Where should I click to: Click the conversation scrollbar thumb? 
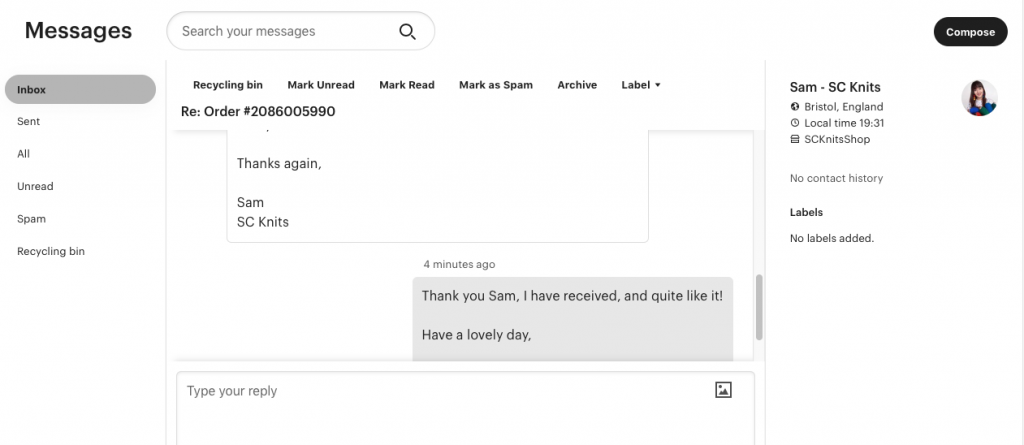click(x=759, y=307)
